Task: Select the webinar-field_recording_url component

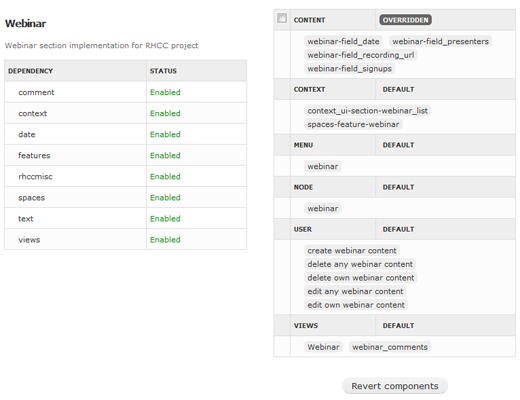Action: [361, 55]
